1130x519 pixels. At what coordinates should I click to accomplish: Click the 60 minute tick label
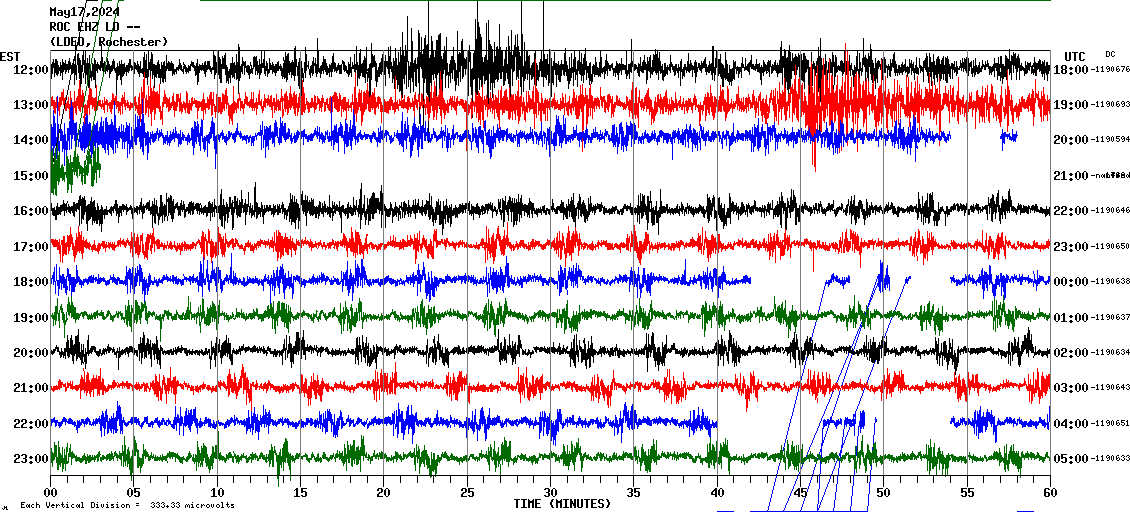(x=1049, y=493)
